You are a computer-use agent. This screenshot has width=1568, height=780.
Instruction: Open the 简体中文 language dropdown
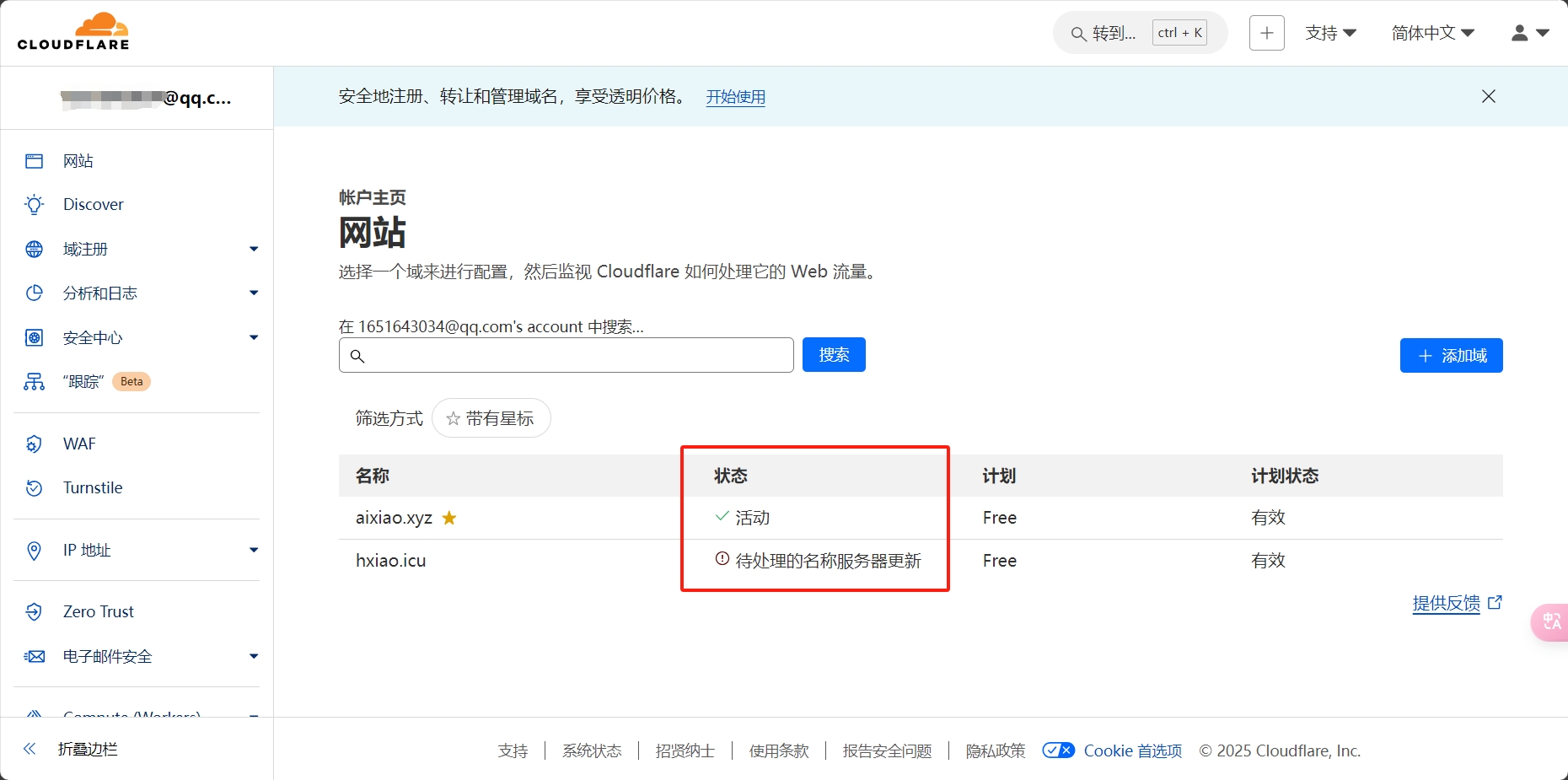click(1433, 33)
